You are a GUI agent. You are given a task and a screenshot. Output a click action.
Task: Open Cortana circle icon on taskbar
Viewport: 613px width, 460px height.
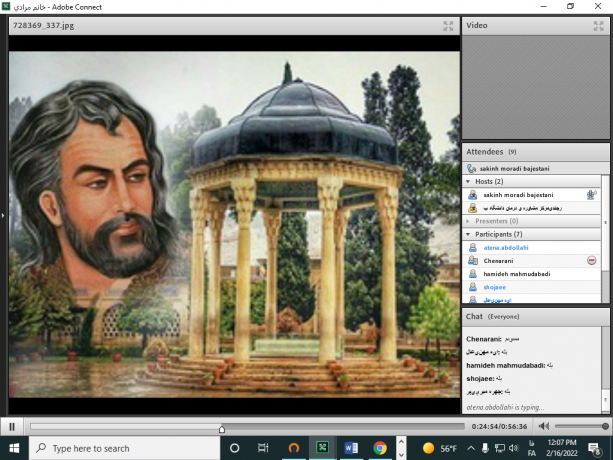coord(235,448)
